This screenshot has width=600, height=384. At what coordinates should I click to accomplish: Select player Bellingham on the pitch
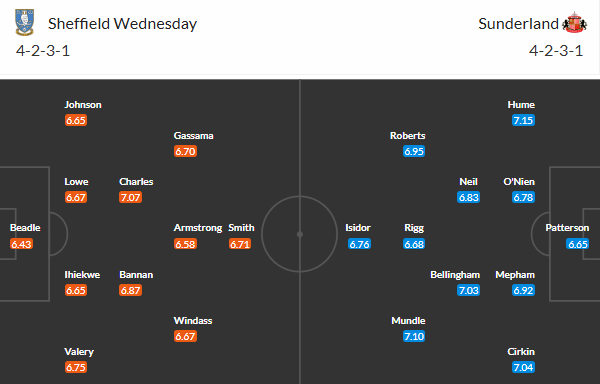(x=455, y=275)
